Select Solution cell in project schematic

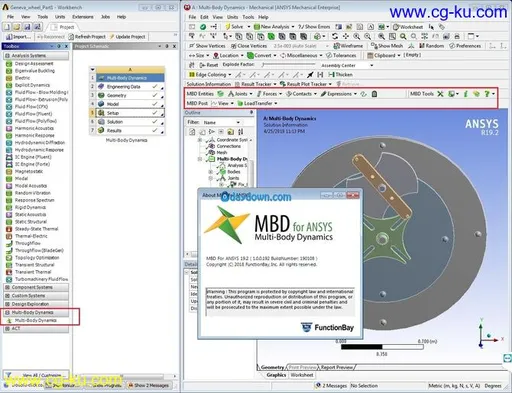[x=130, y=122]
